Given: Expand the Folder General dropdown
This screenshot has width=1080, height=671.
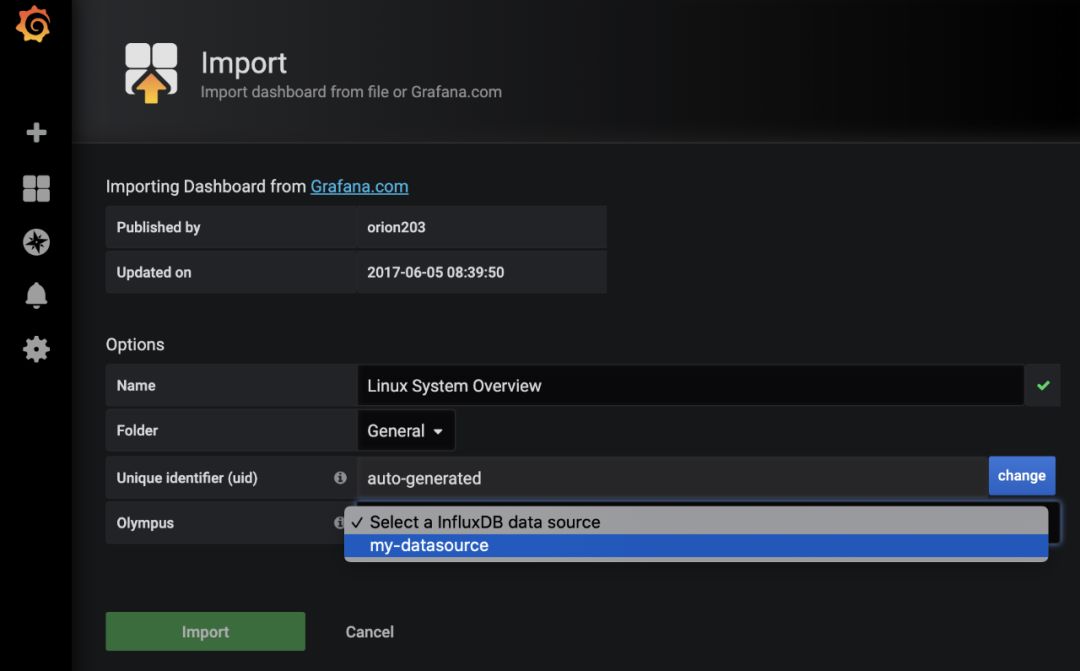Looking at the screenshot, I should 405,431.
